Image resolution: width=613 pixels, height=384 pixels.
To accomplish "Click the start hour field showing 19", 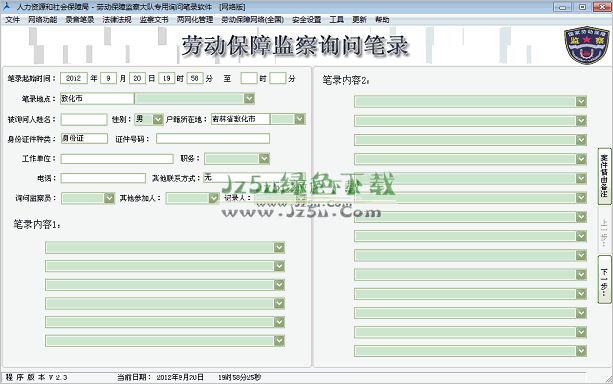I will tap(167, 78).
